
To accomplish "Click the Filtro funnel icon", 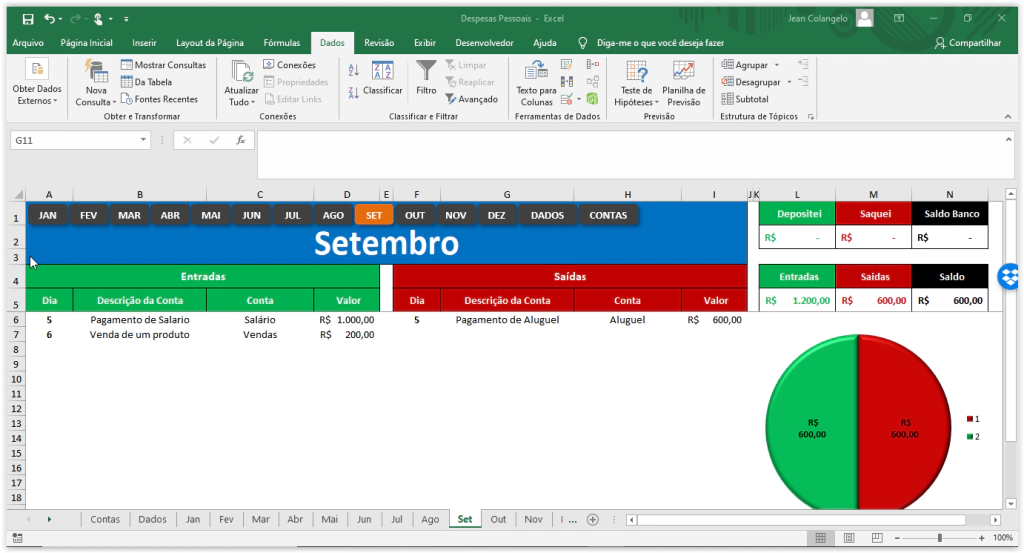I will tap(426, 71).
